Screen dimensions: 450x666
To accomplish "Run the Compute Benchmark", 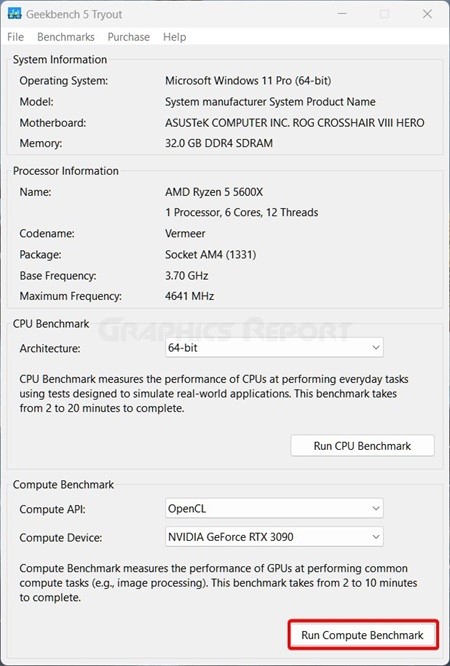I will tap(362, 635).
